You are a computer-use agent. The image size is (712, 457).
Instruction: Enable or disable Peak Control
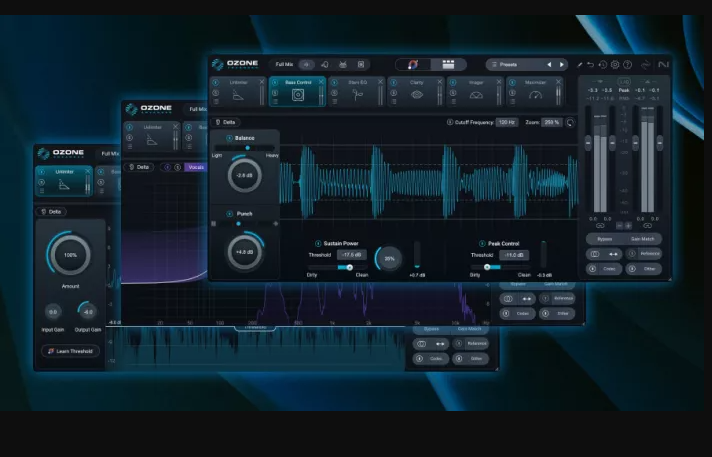click(482, 243)
